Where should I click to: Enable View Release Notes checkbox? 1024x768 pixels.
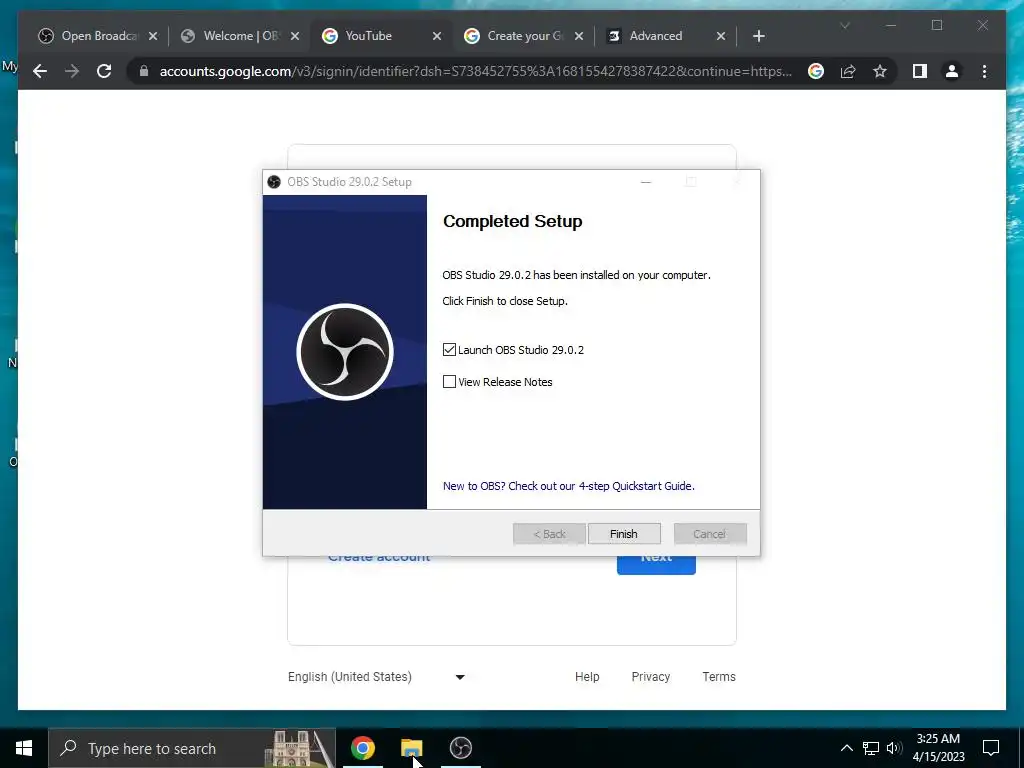click(449, 382)
